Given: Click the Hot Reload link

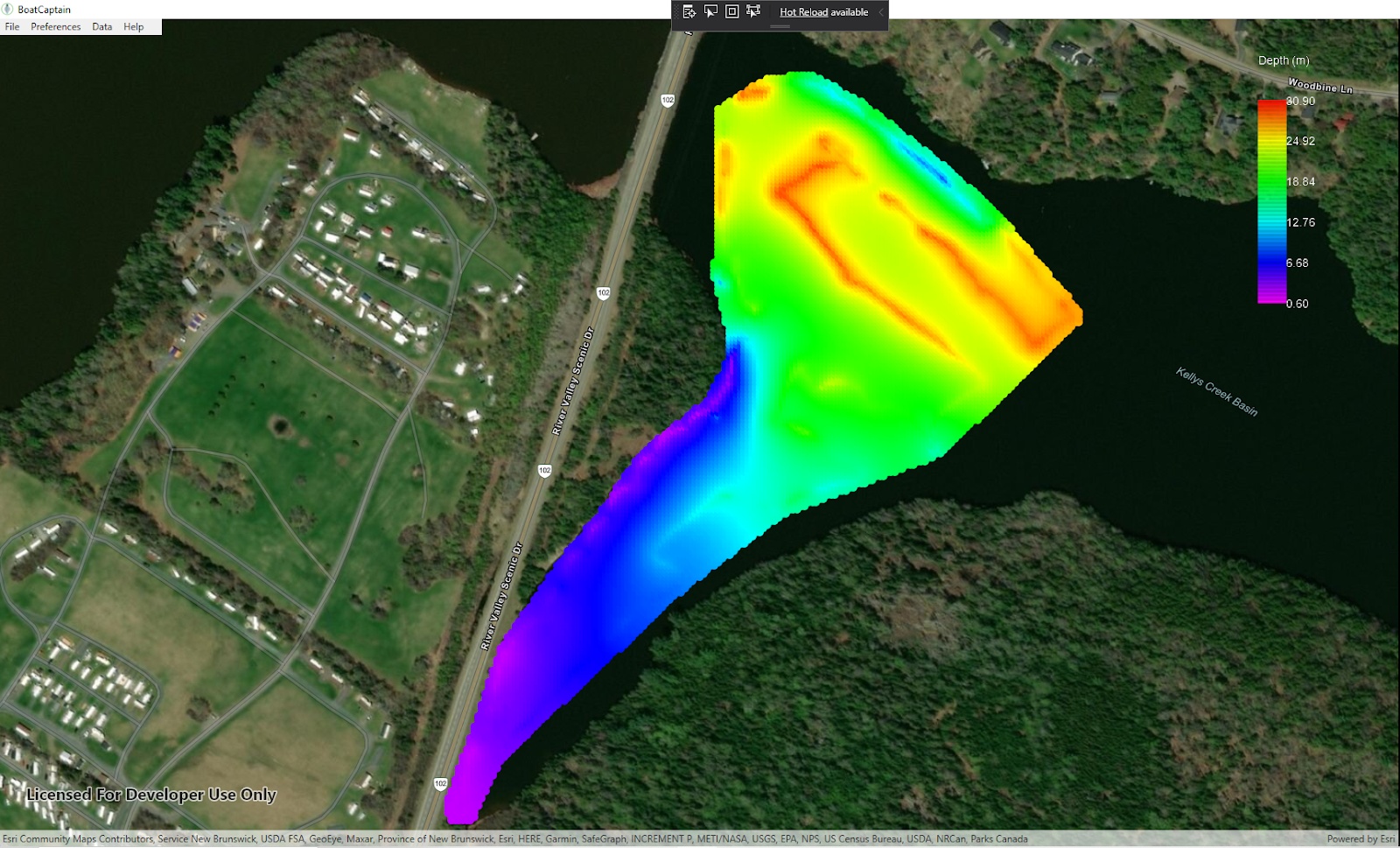Looking at the screenshot, I should [x=803, y=12].
